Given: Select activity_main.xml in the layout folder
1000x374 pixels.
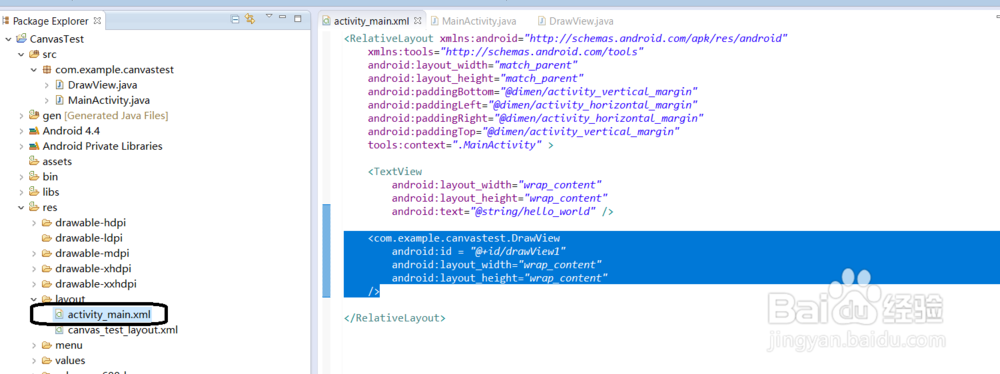Looking at the screenshot, I should (x=109, y=314).
